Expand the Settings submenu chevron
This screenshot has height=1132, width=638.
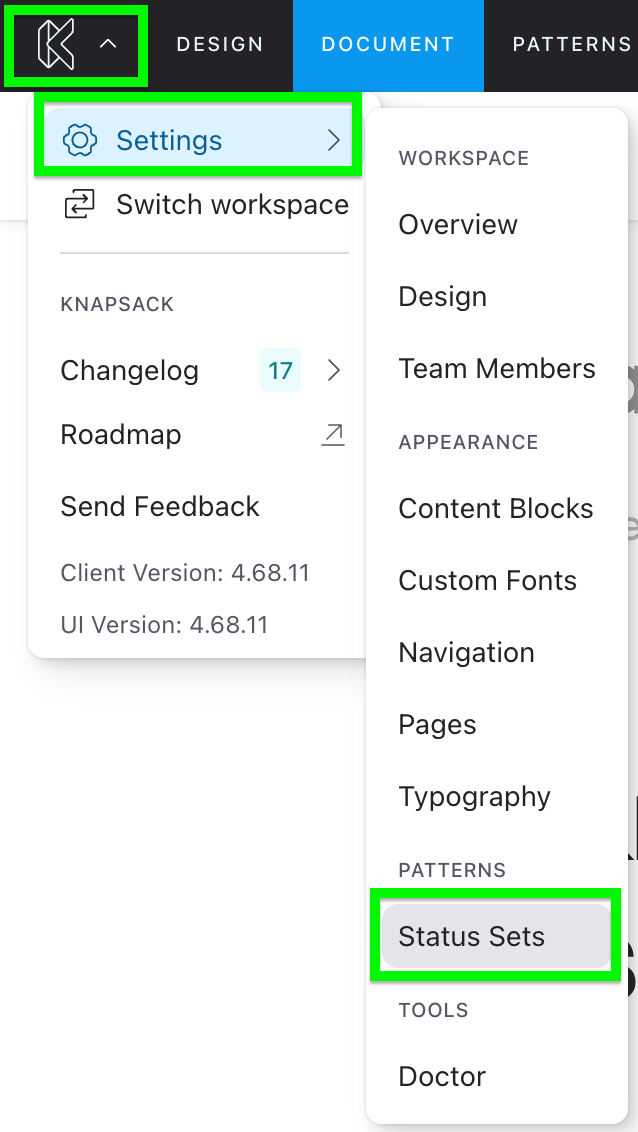pyautogui.click(x=333, y=140)
